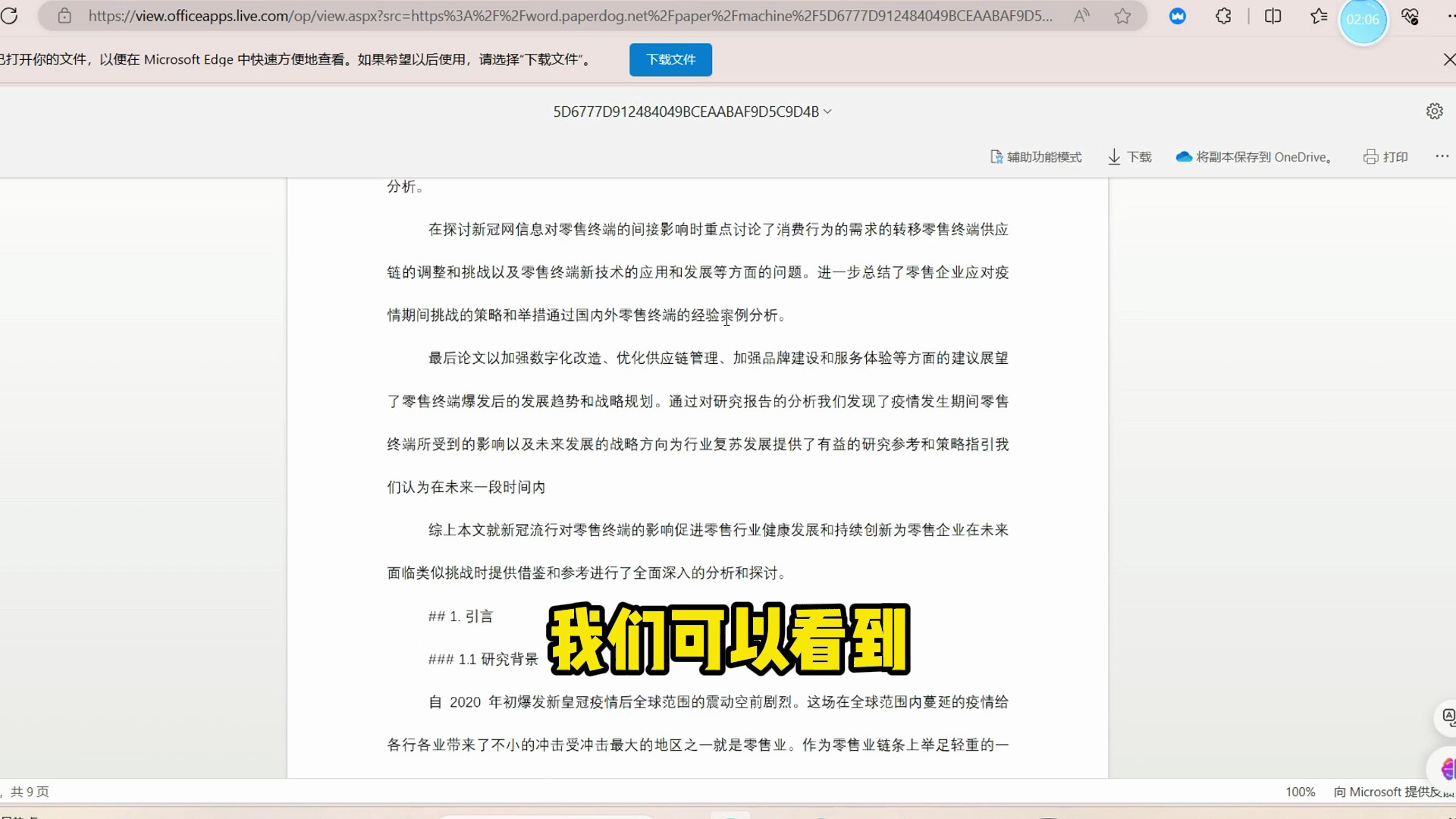Click the '## 1. 引言' heading text
Viewport: 1456px width, 819px height.
[460, 617]
